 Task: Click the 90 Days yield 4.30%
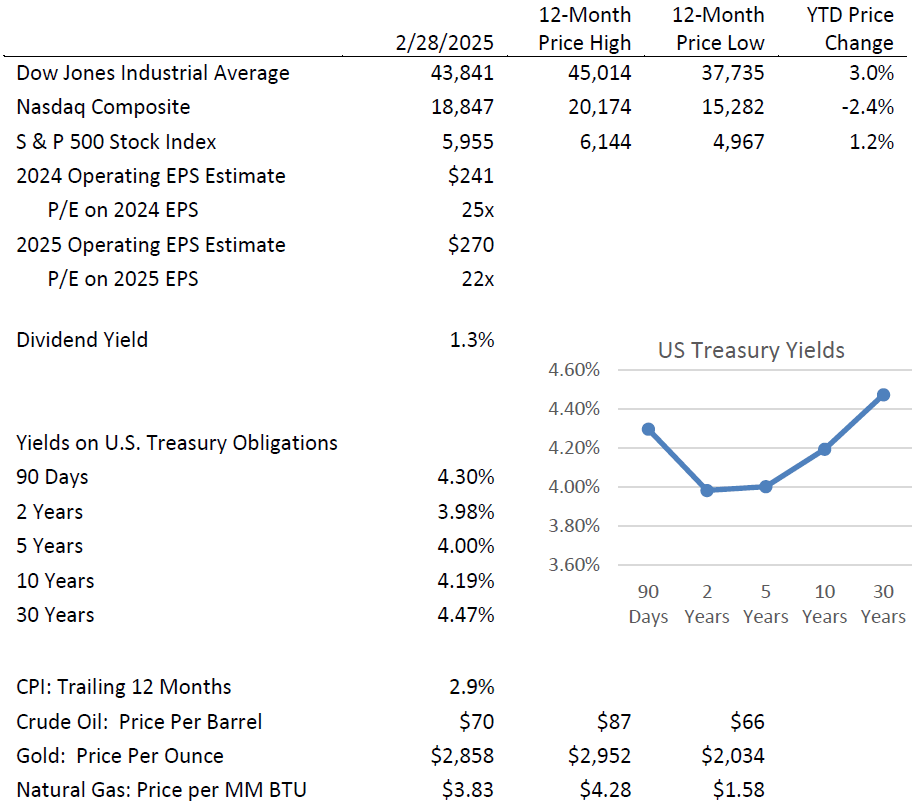466,477
